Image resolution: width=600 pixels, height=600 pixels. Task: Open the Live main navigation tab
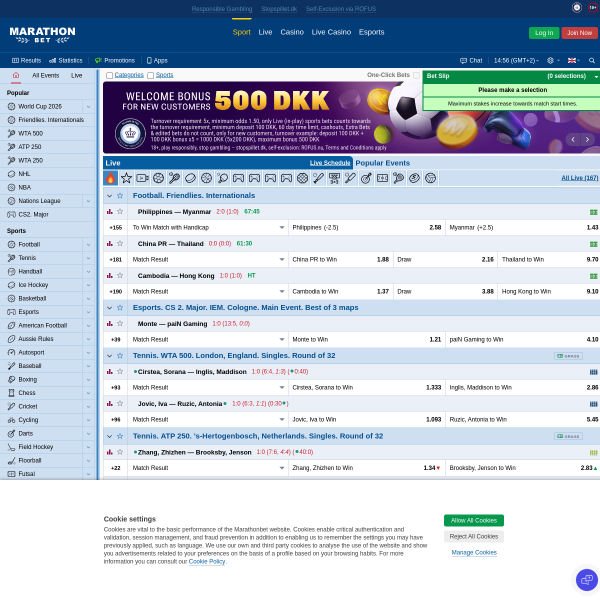[265, 32]
